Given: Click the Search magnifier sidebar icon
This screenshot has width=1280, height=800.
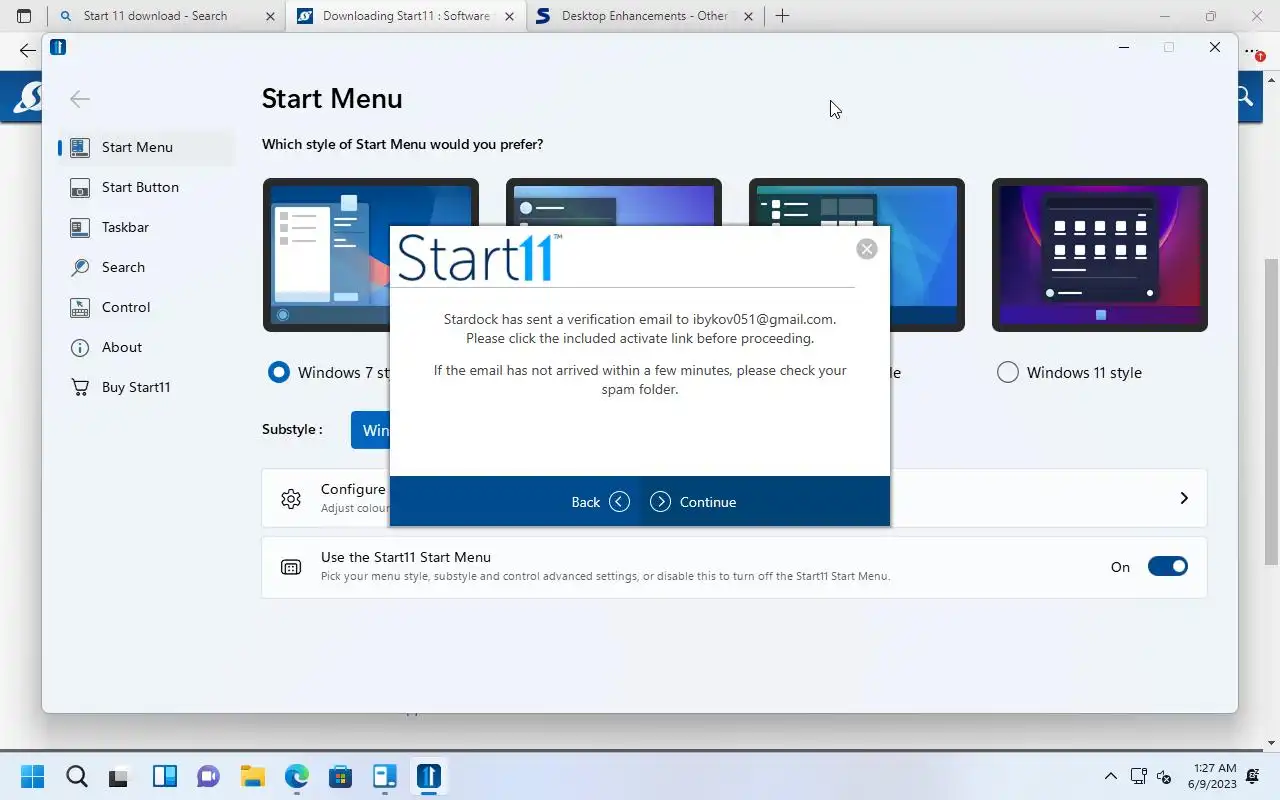Looking at the screenshot, I should pos(80,267).
